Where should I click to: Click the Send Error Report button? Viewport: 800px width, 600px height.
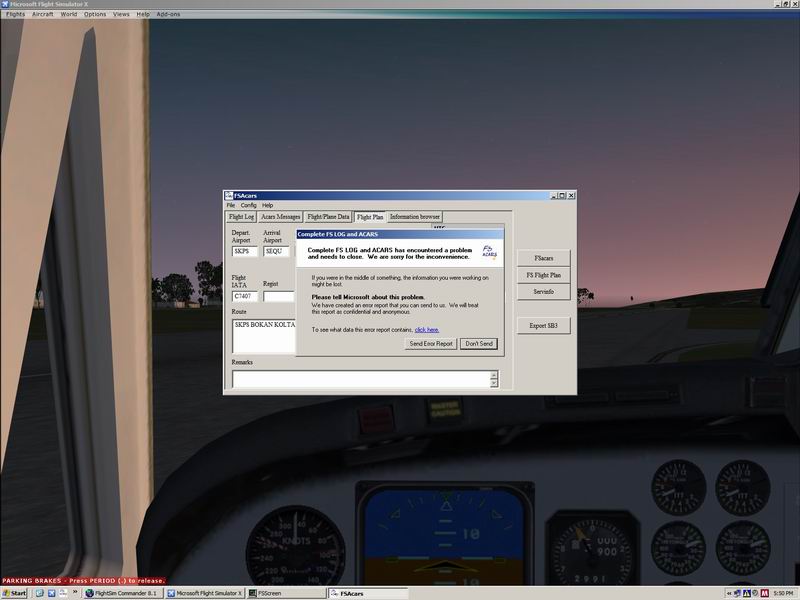431,344
